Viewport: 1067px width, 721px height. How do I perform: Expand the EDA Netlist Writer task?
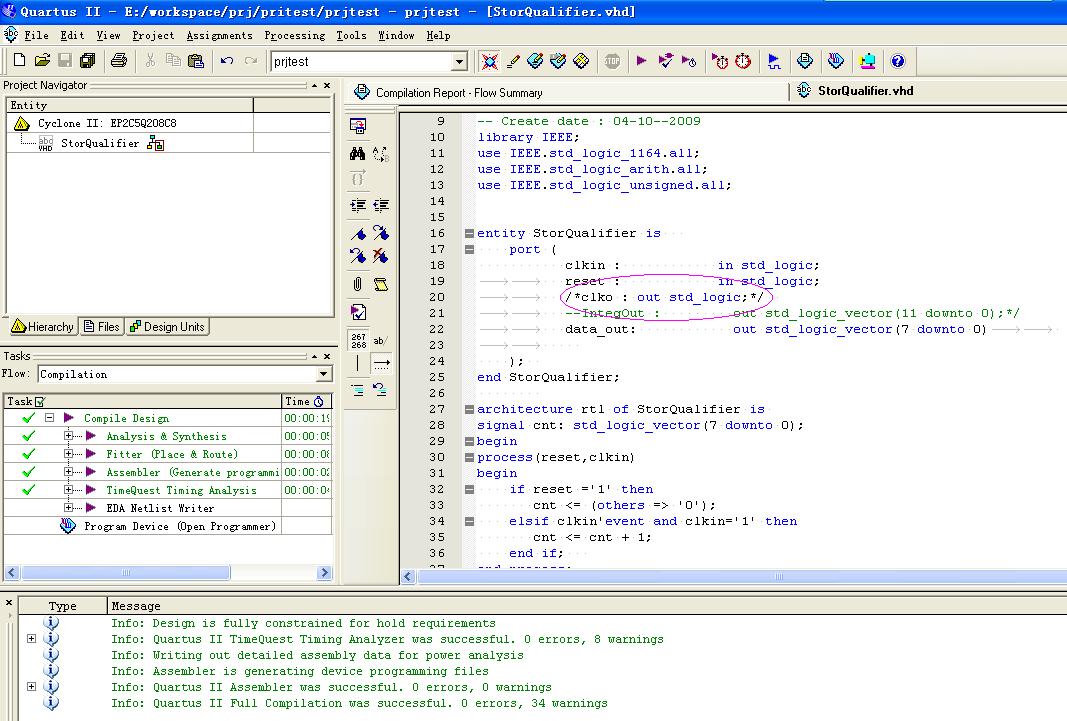(68, 507)
